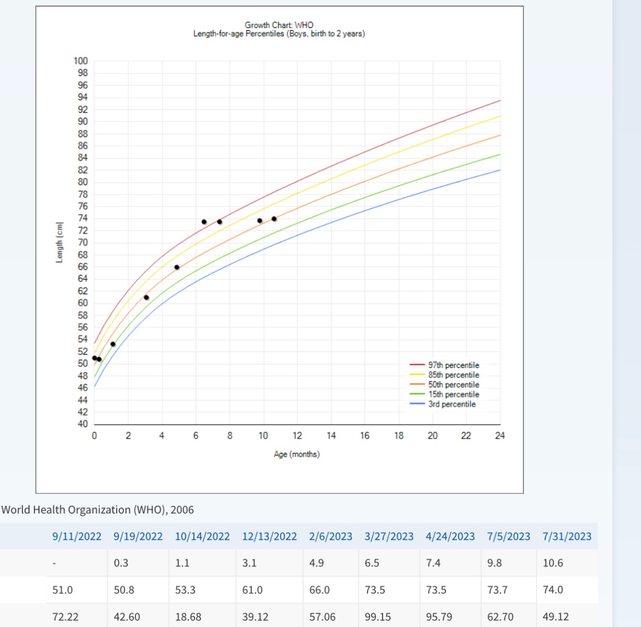Open the 4/24/2023 measurement entry

tap(451, 536)
